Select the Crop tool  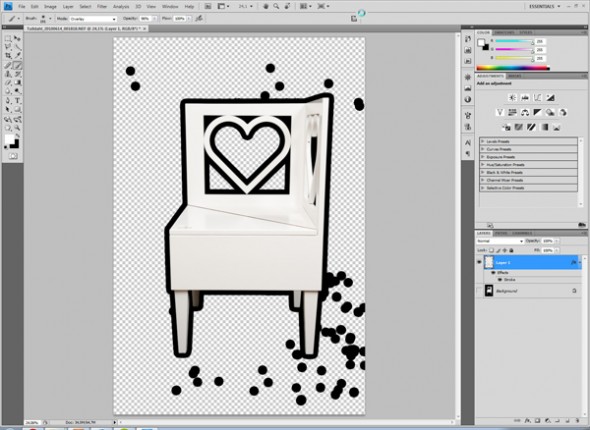[8, 56]
